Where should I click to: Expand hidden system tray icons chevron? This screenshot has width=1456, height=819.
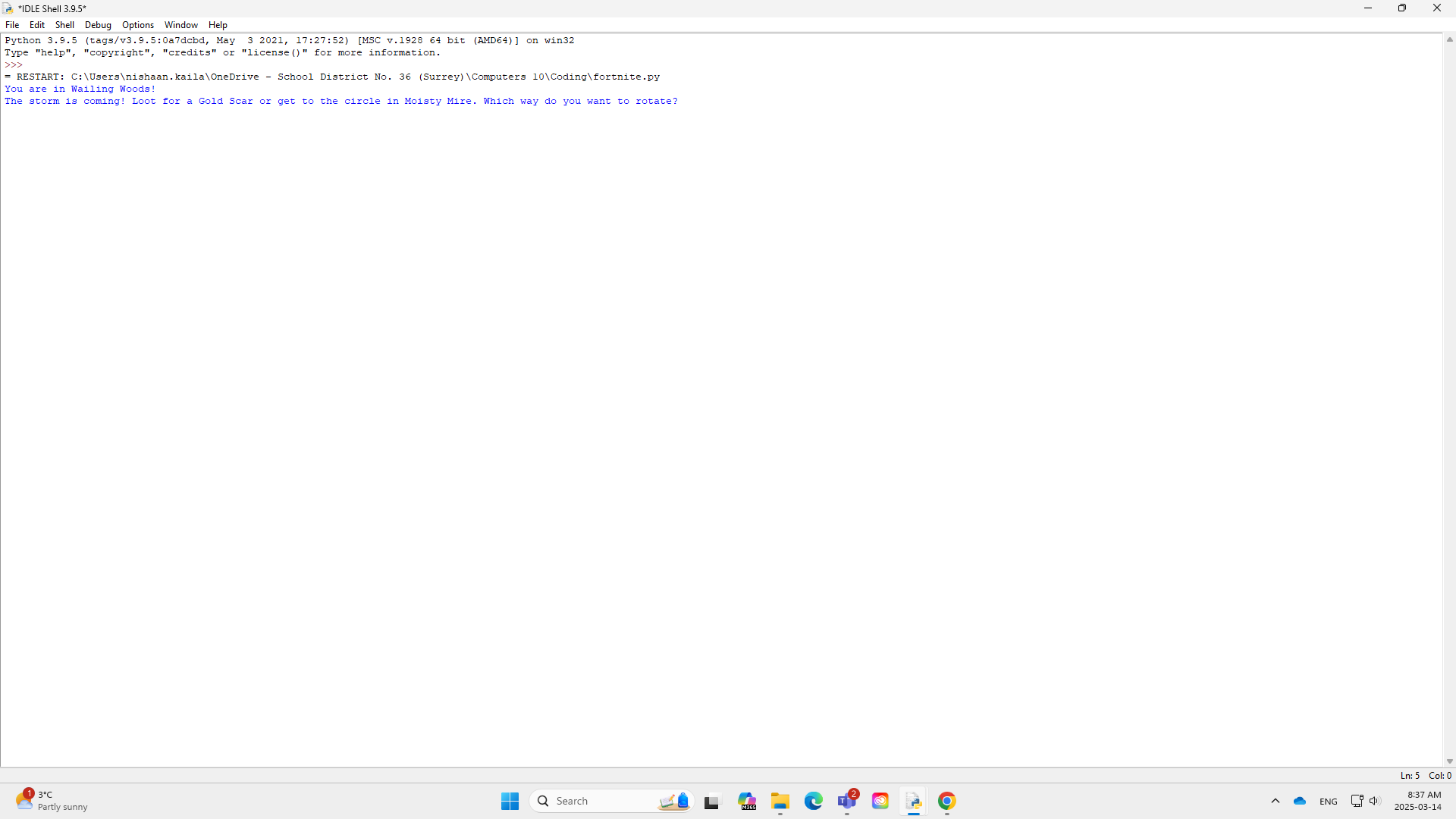[x=1276, y=801]
